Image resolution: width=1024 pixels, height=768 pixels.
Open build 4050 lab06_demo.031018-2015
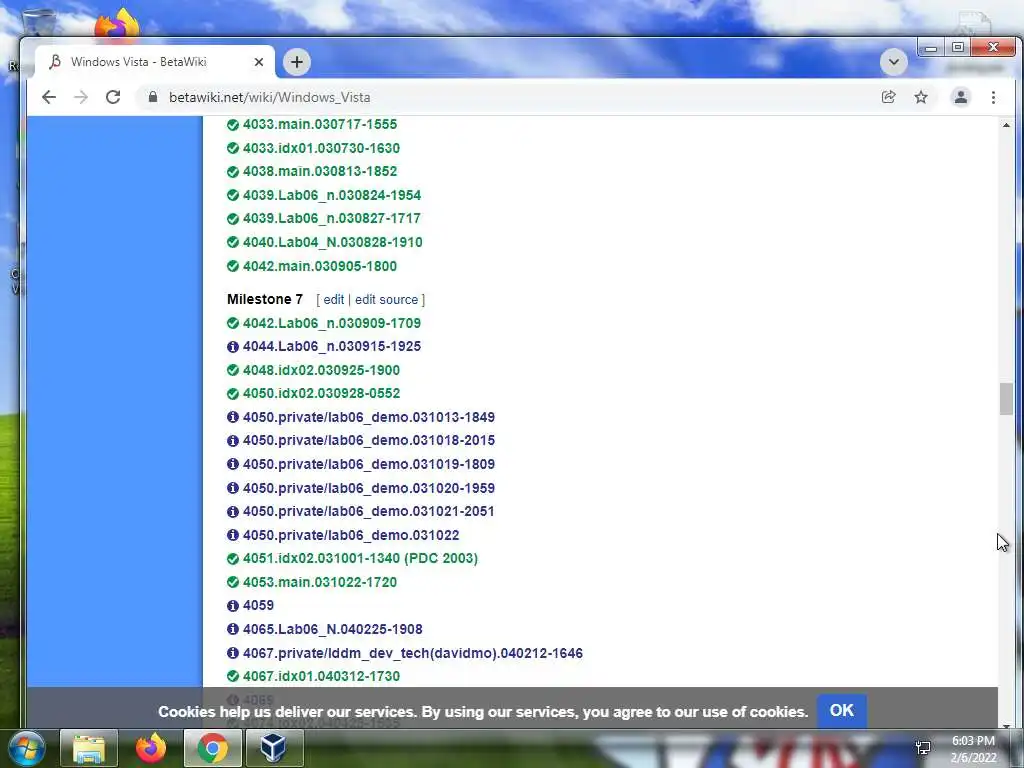[x=369, y=441]
